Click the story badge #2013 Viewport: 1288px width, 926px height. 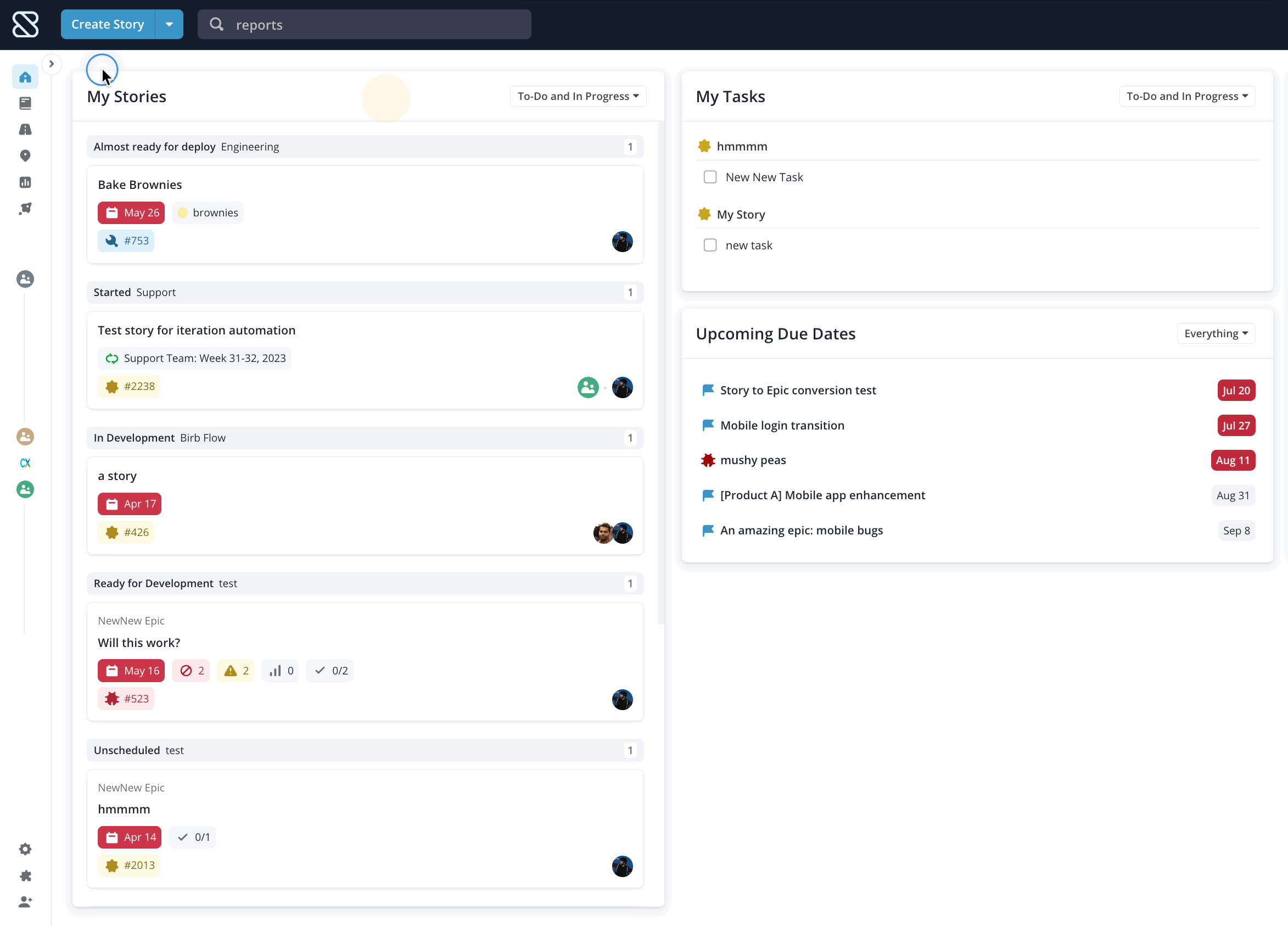click(x=129, y=865)
